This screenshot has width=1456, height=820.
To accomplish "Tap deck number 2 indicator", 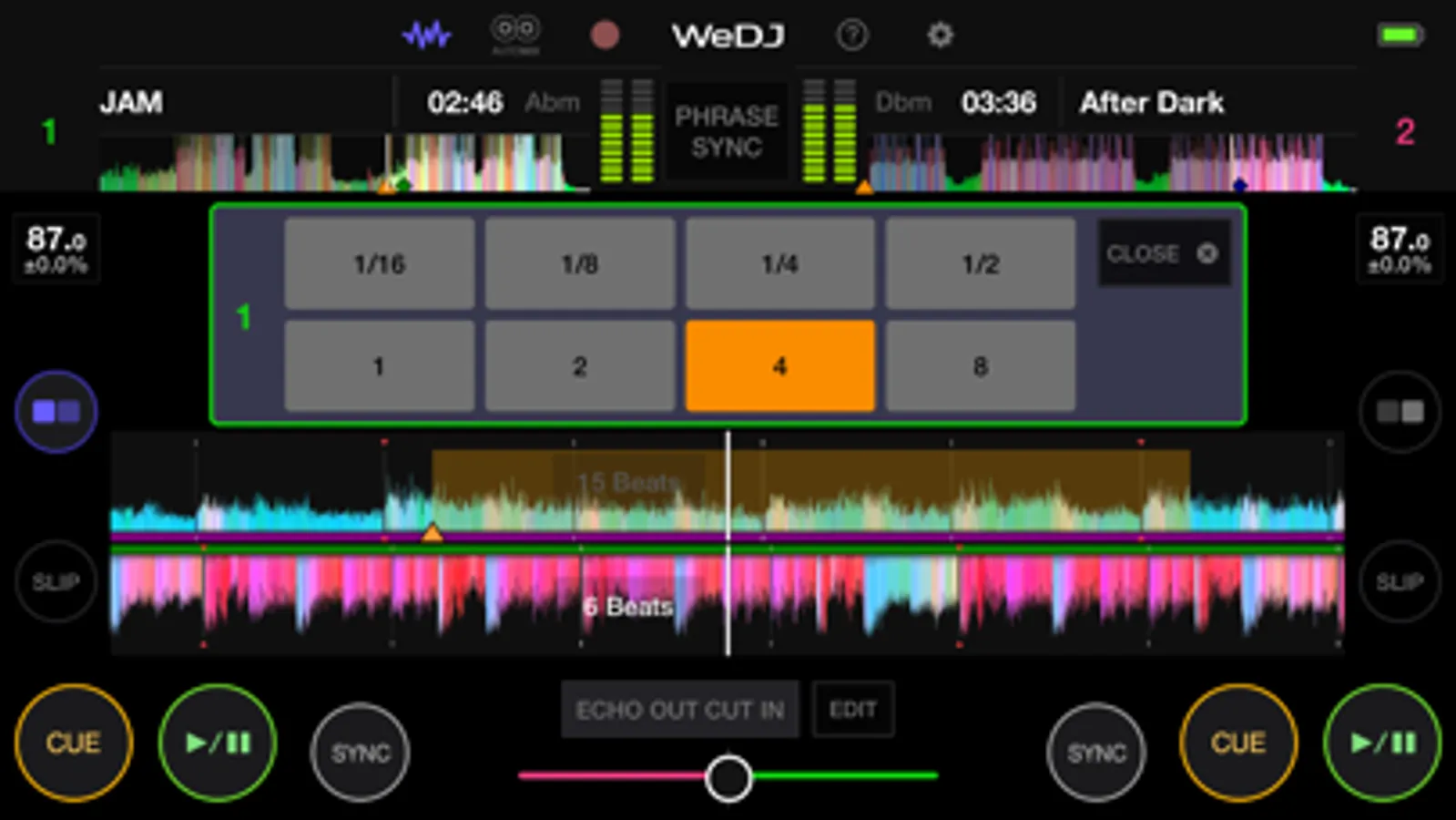I will (1405, 132).
